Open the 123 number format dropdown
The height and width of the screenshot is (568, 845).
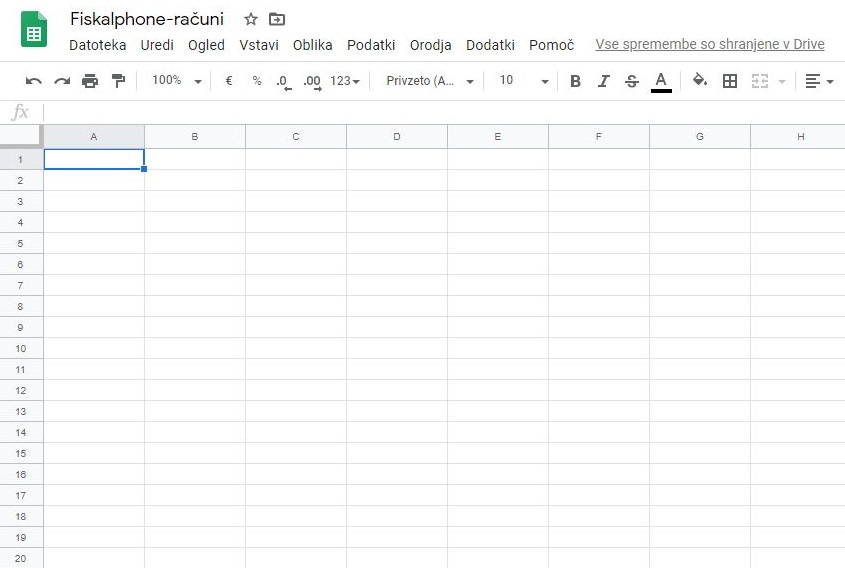345,81
